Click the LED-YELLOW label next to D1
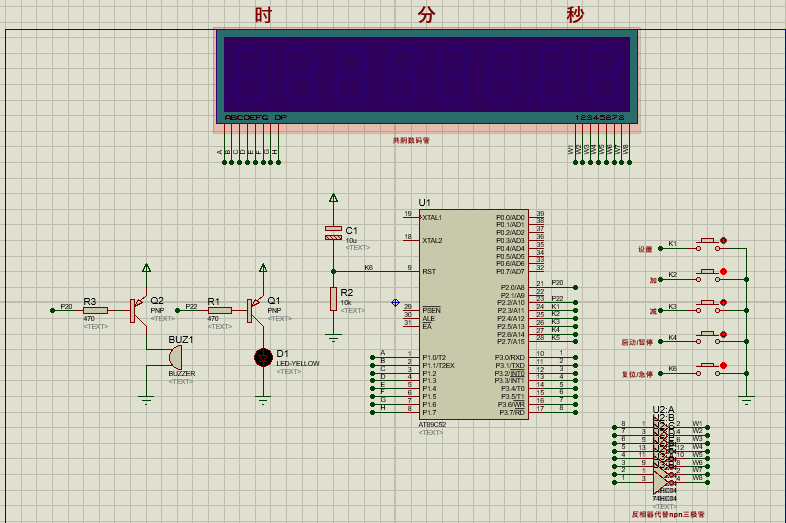The width and height of the screenshot is (786, 523). (x=298, y=364)
